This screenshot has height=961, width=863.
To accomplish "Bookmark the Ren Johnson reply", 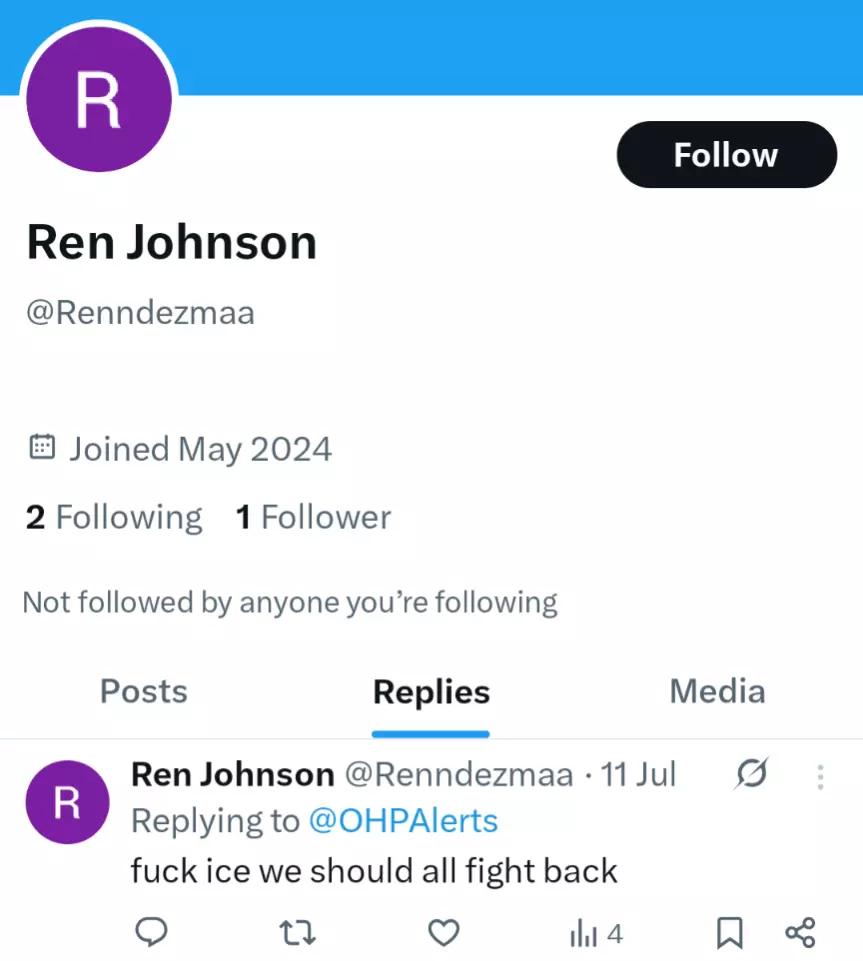I will coord(730,934).
